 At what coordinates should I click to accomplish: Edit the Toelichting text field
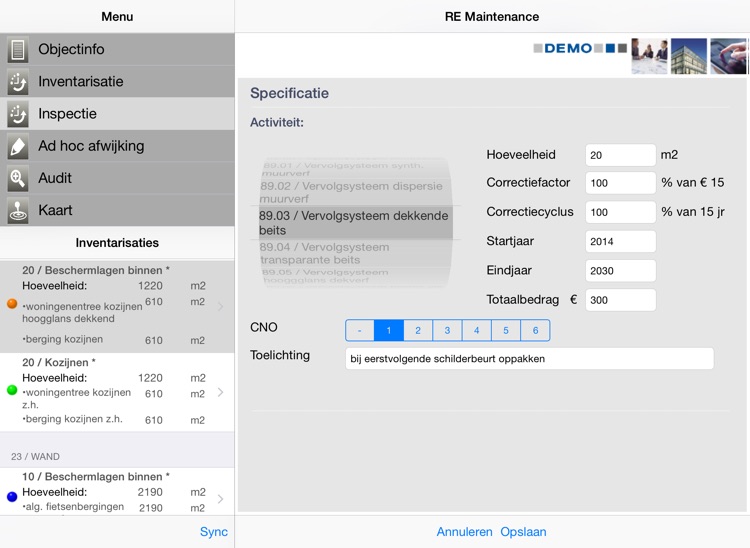[x=529, y=359]
